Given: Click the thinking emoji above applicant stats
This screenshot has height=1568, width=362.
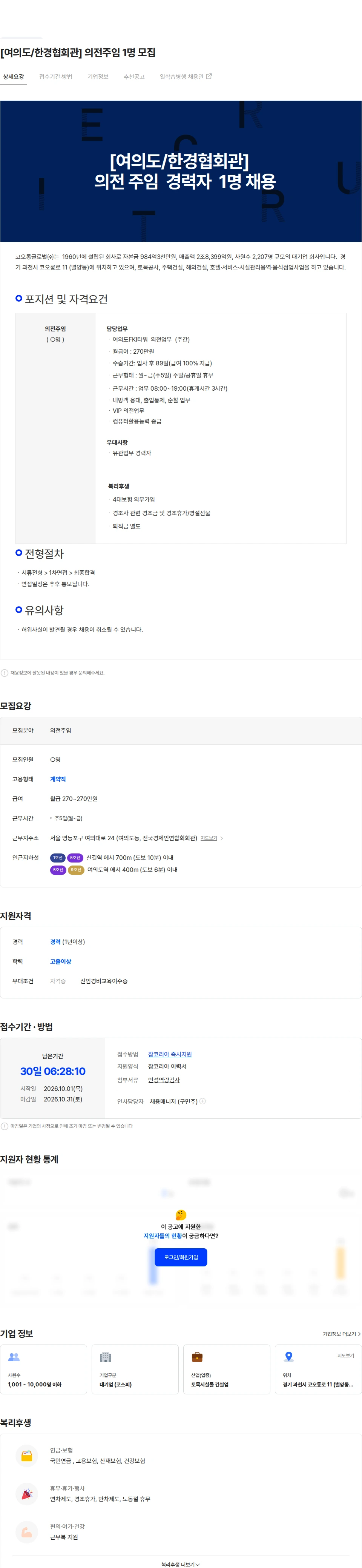Looking at the screenshot, I should click(x=181, y=1214).
